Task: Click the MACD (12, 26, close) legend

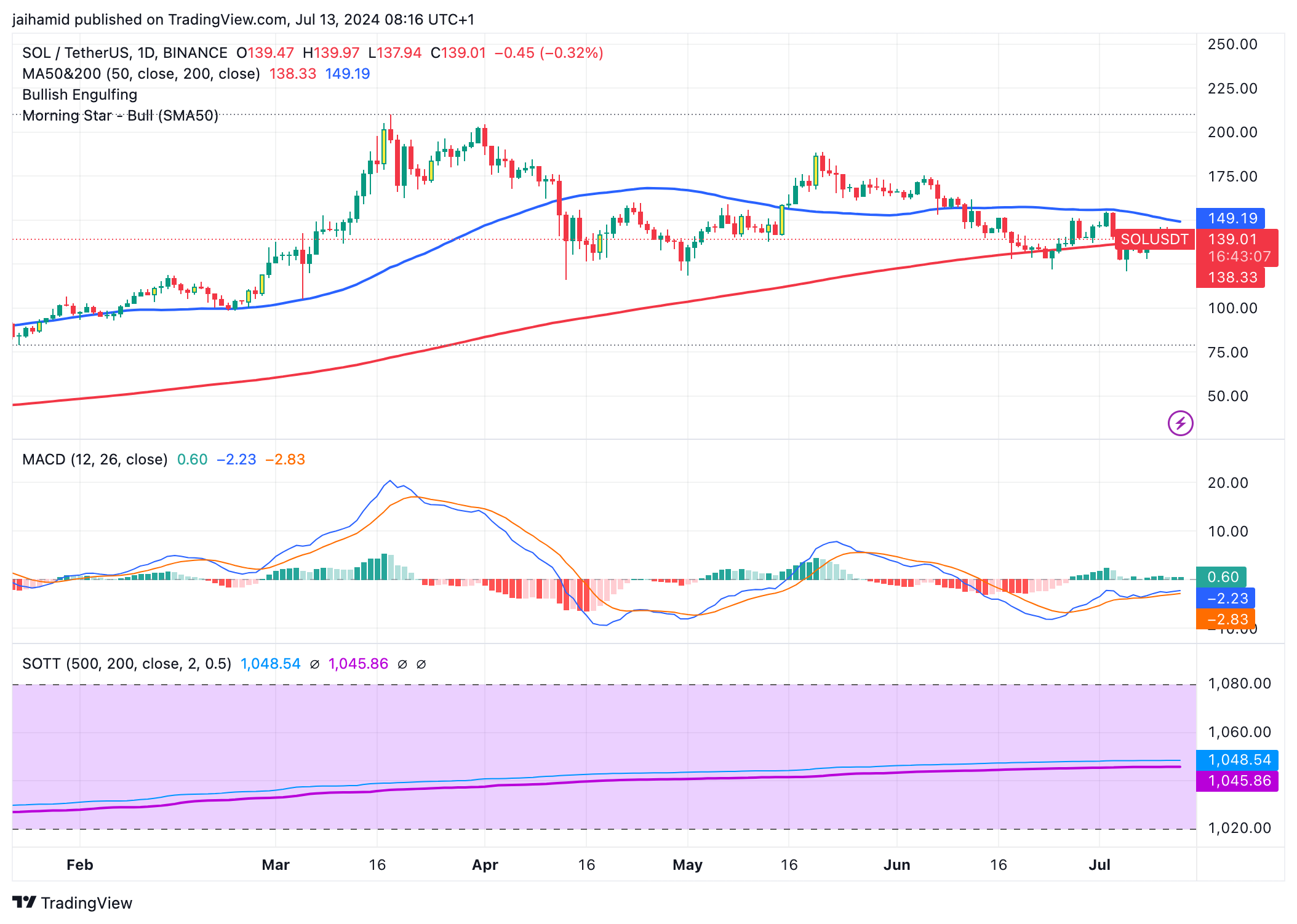Action: [x=95, y=460]
